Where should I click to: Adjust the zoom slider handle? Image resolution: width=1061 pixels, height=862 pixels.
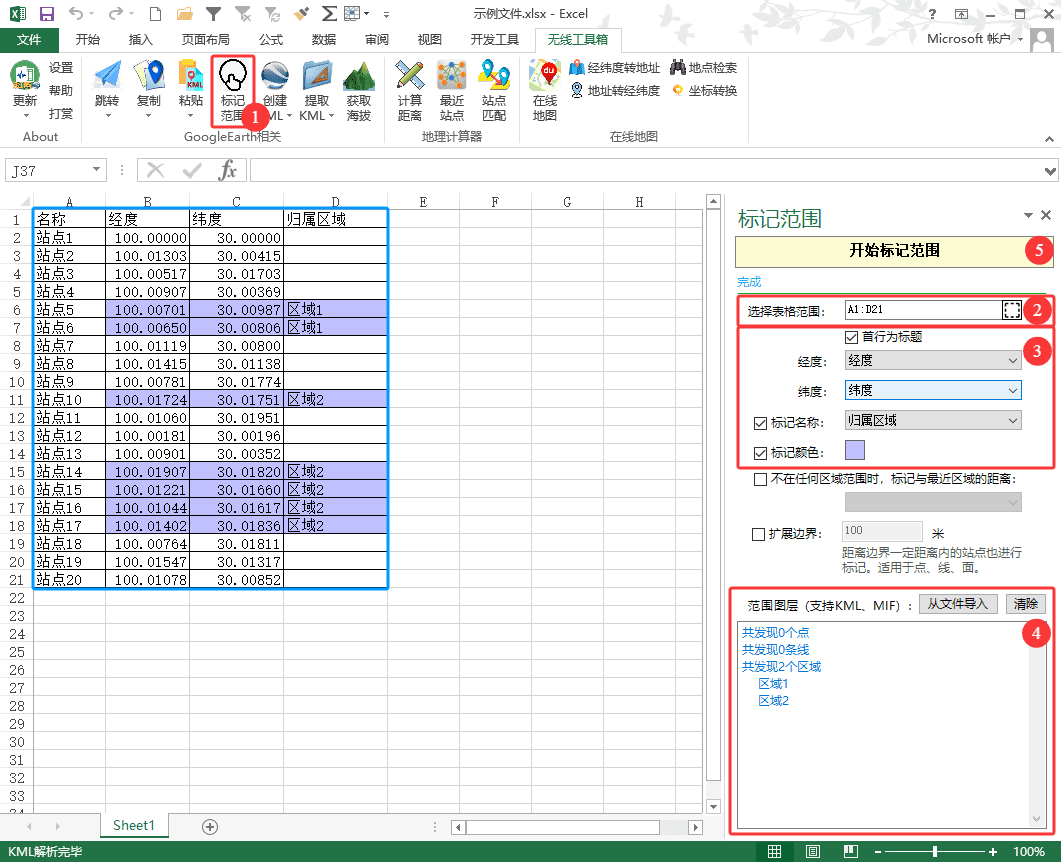click(934, 851)
